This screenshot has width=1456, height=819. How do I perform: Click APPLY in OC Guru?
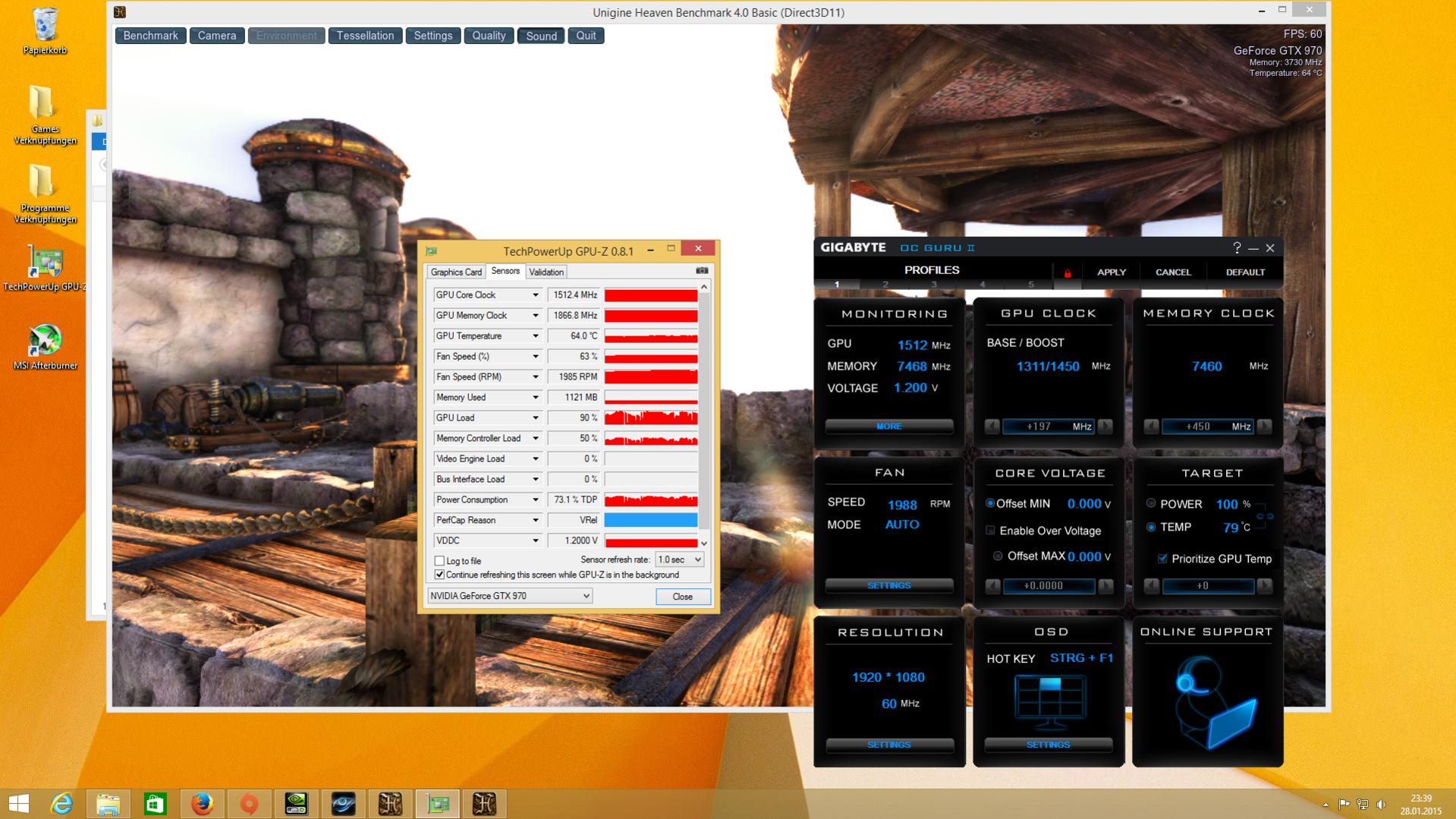pyautogui.click(x=1112, y=272)
